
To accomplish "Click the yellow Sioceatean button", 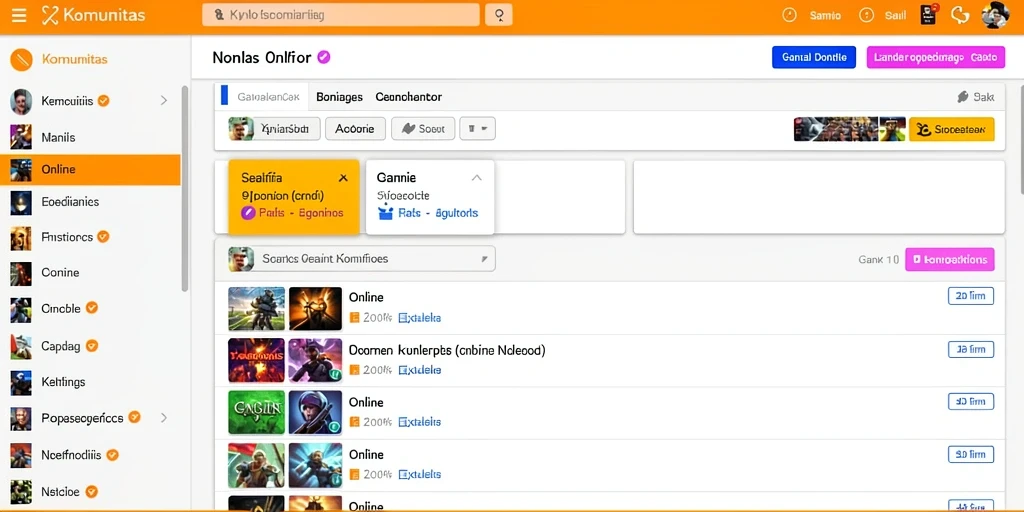I will click(952, 129).
